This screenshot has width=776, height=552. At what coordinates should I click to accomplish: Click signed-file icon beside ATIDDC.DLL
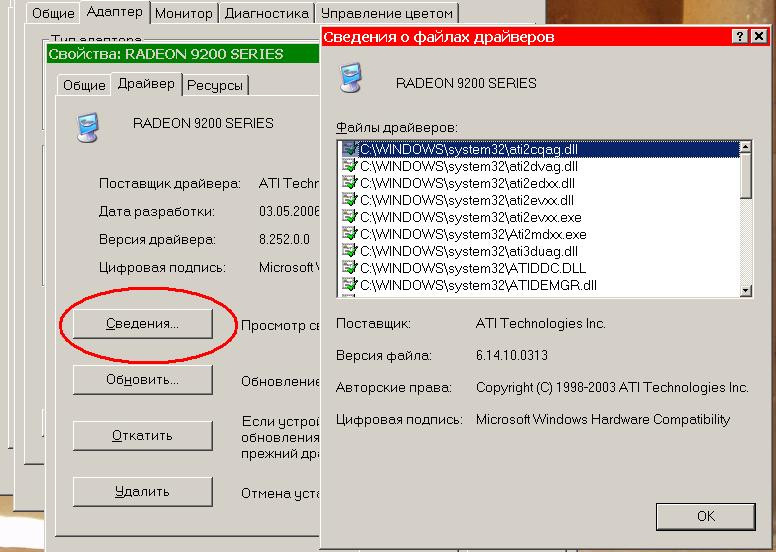click(349, 267)
